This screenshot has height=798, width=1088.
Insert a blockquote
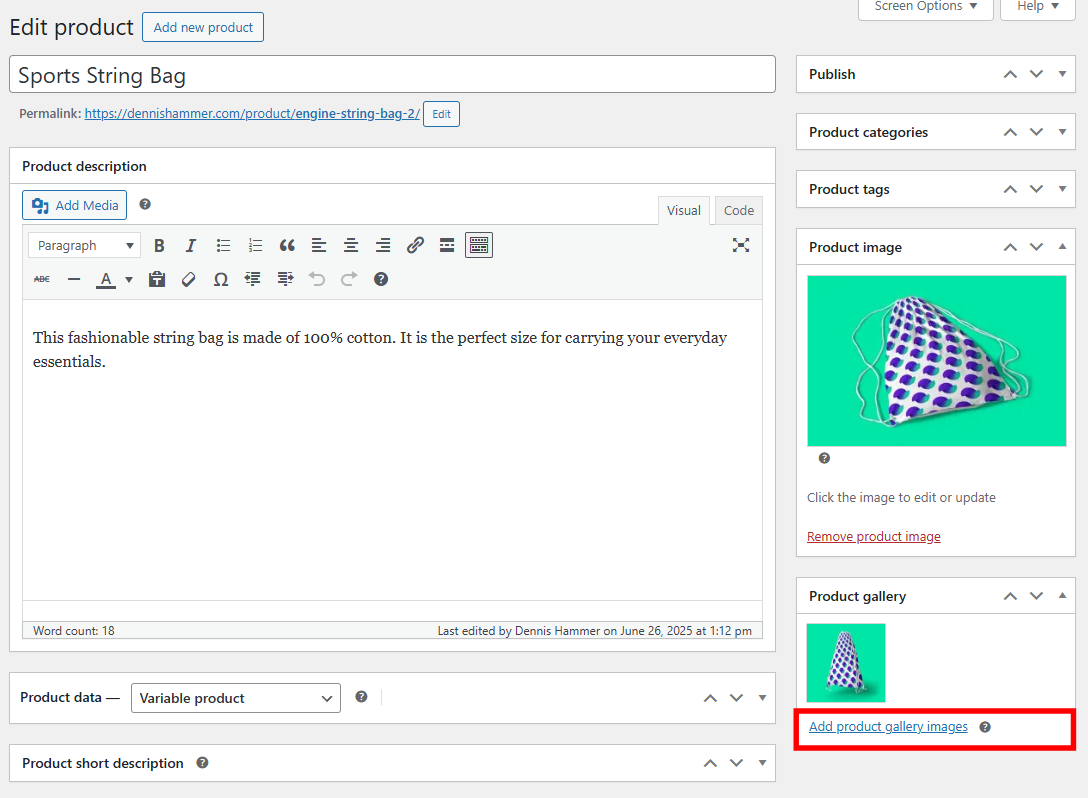(x=287, y=245)
